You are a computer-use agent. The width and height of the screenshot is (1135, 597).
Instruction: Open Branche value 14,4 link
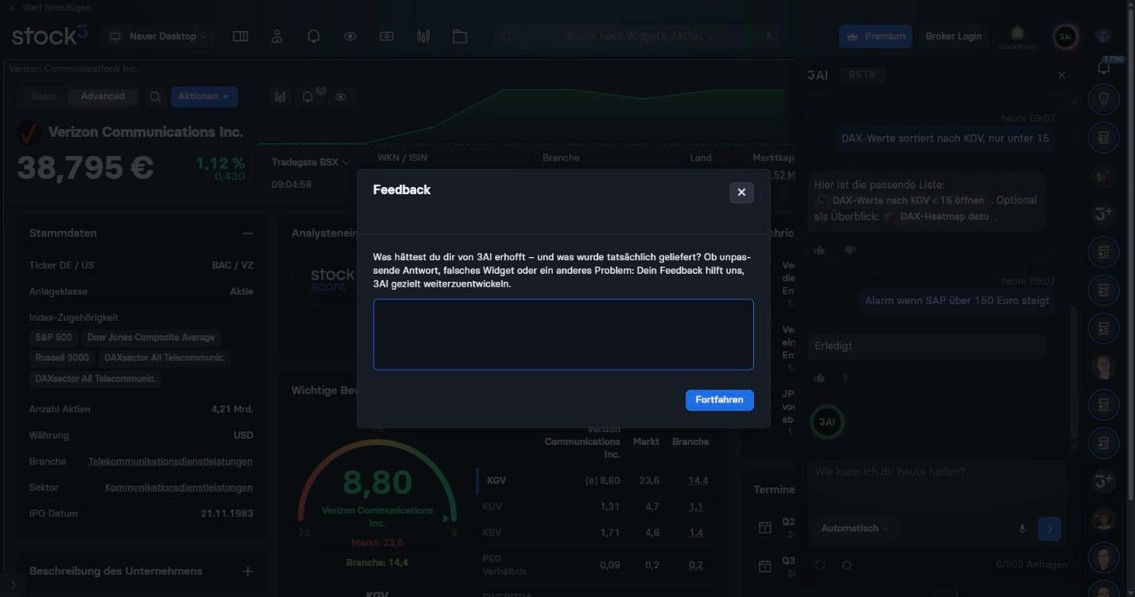tap(698, 480)
